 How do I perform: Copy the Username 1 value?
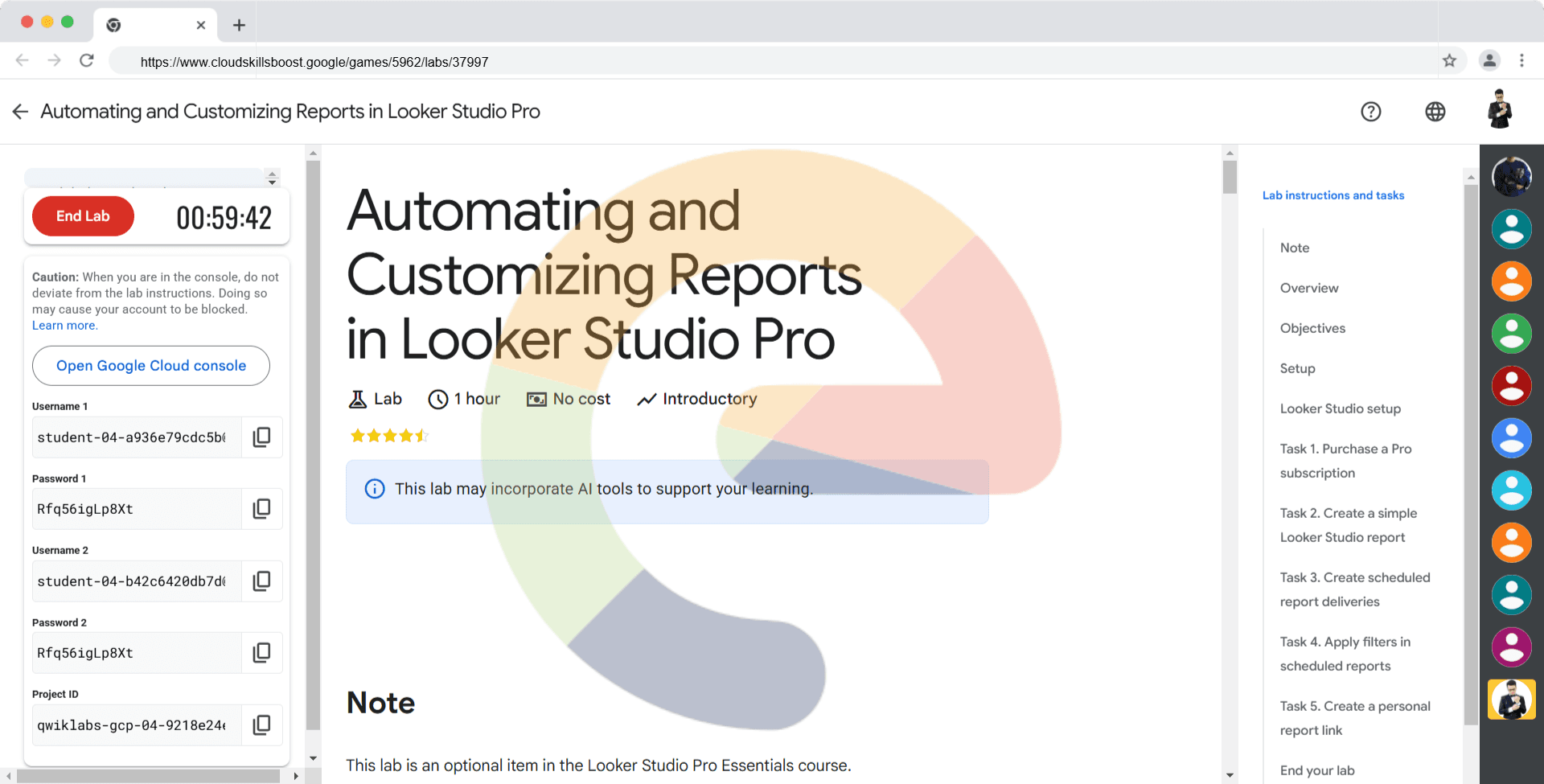pyautogui.click(x=261, y=437)
